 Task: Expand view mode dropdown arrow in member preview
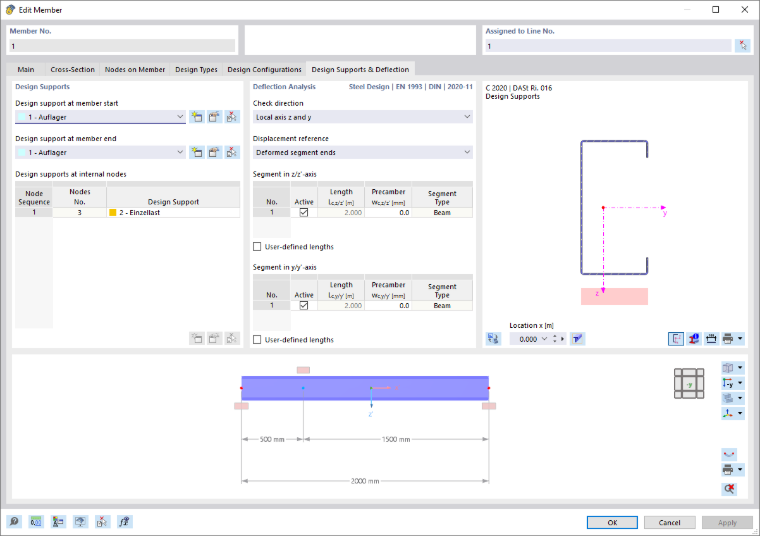740,368
